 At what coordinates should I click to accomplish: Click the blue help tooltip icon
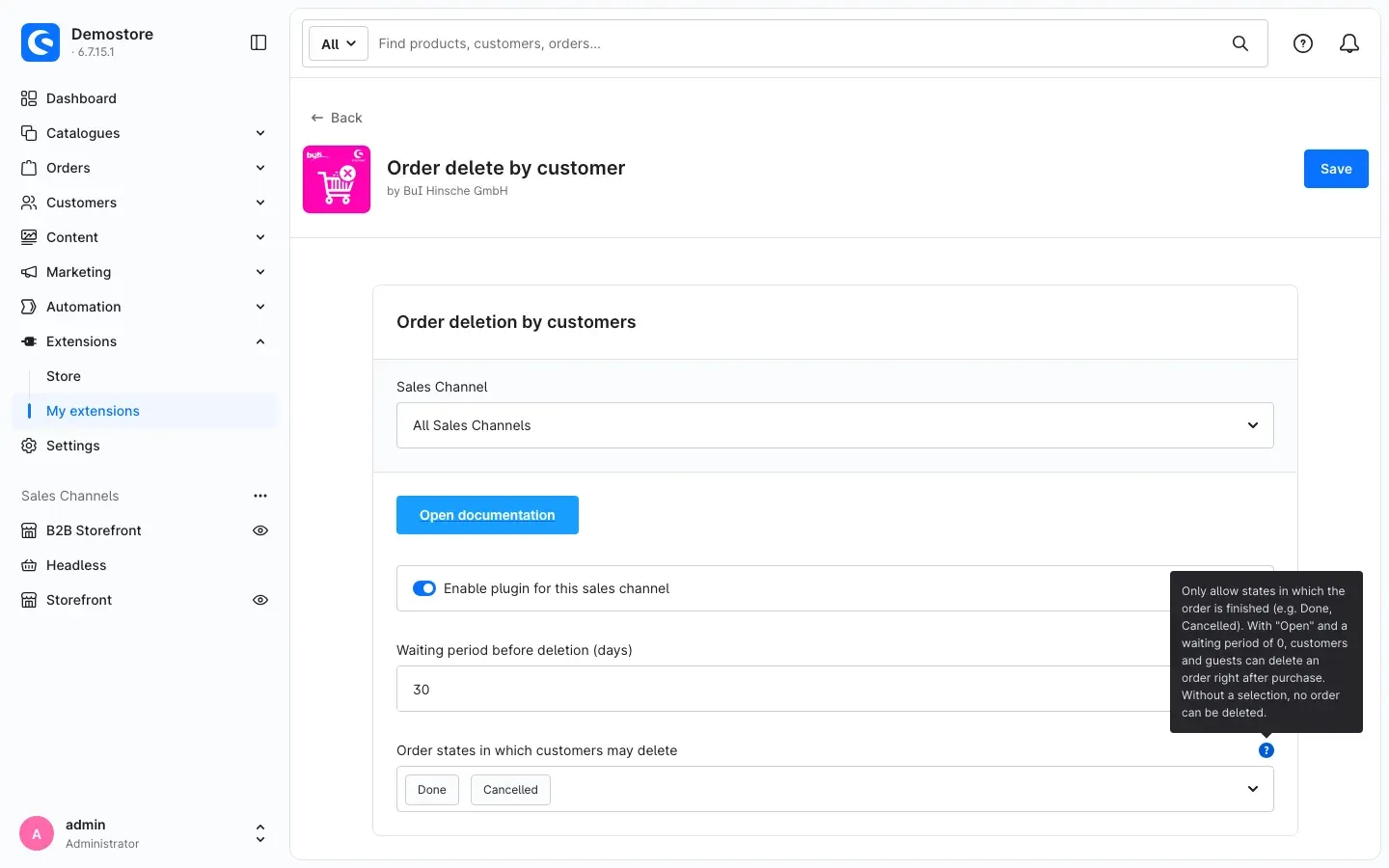(1266, 750)
